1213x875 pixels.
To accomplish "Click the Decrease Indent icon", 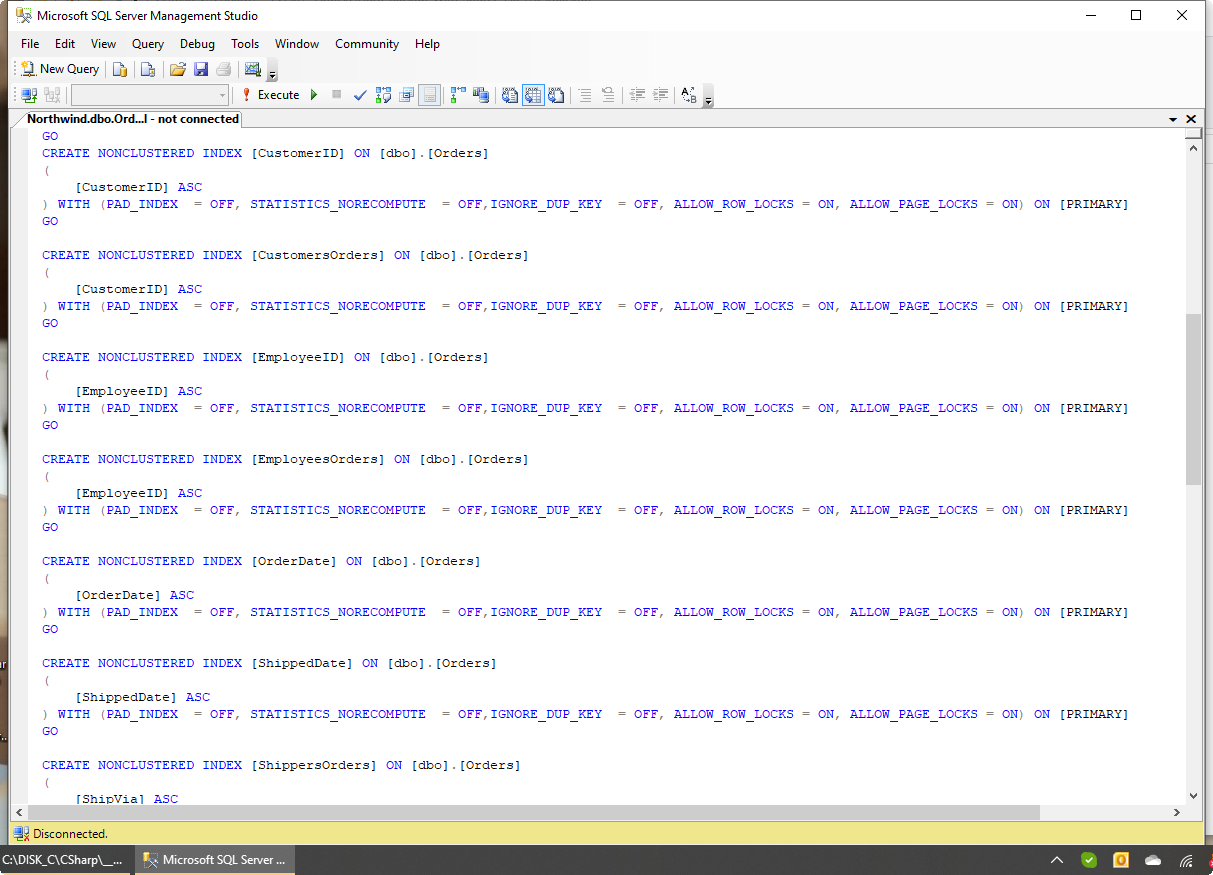I will click(637, 95).
